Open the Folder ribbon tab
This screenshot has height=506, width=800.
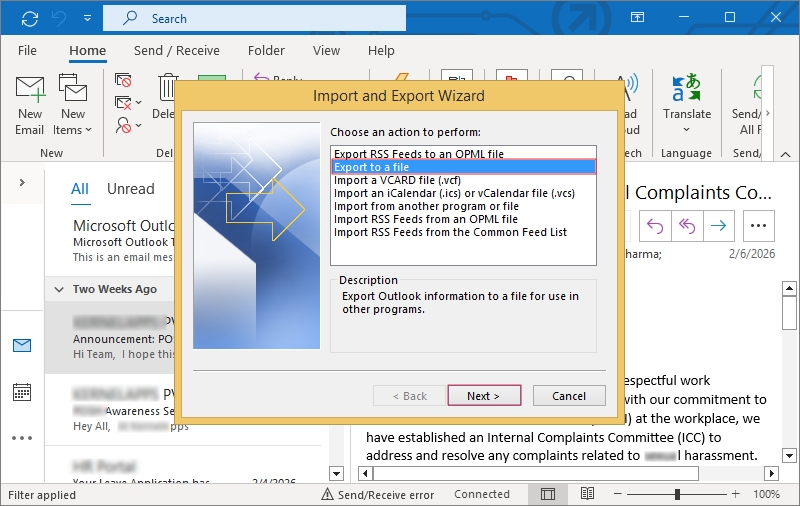tap(266, 50)
